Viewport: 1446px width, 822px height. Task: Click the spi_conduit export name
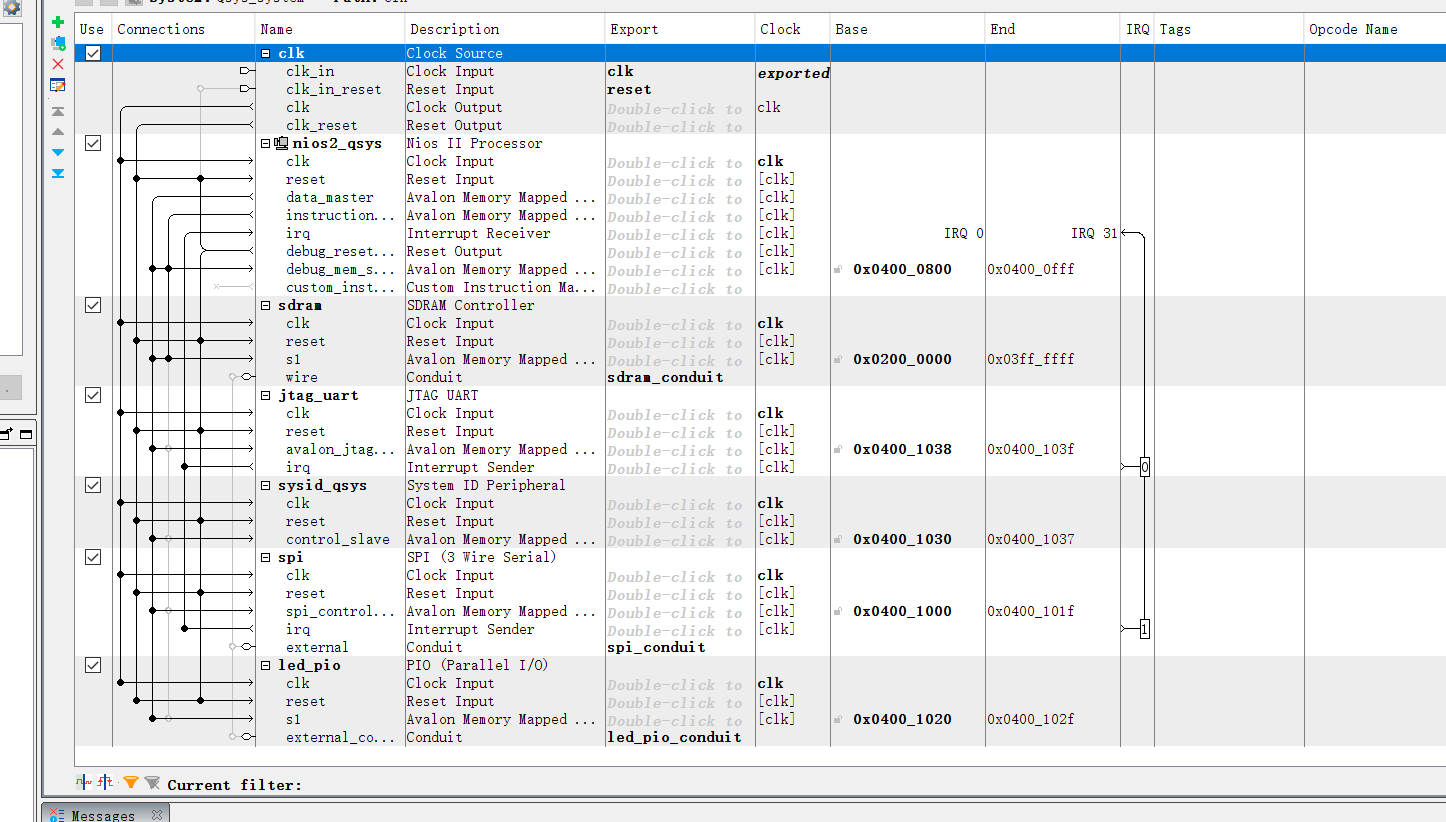656,647
